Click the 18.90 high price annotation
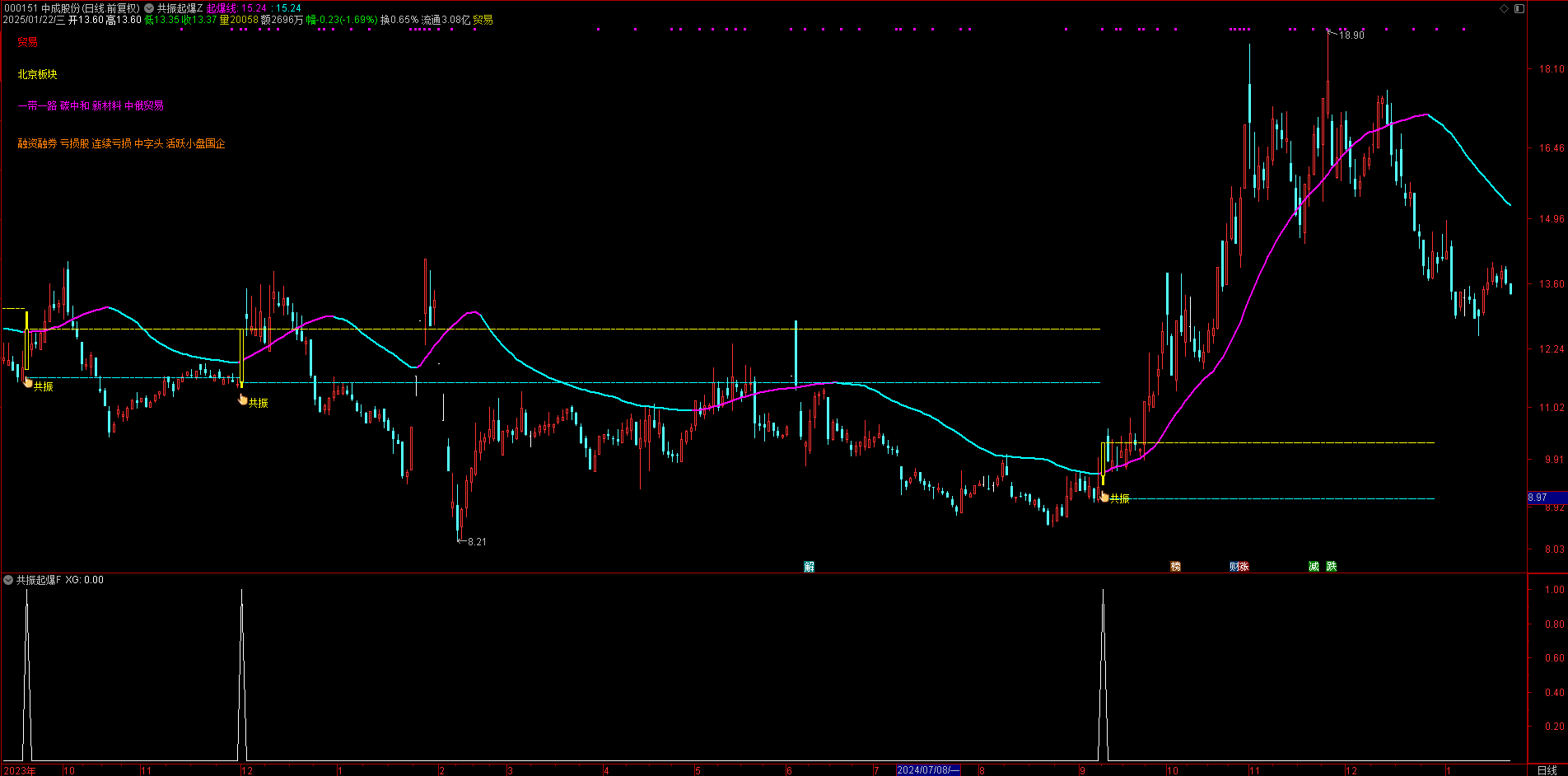This screenshot has width=1568, height=776. coord(1351,35)
